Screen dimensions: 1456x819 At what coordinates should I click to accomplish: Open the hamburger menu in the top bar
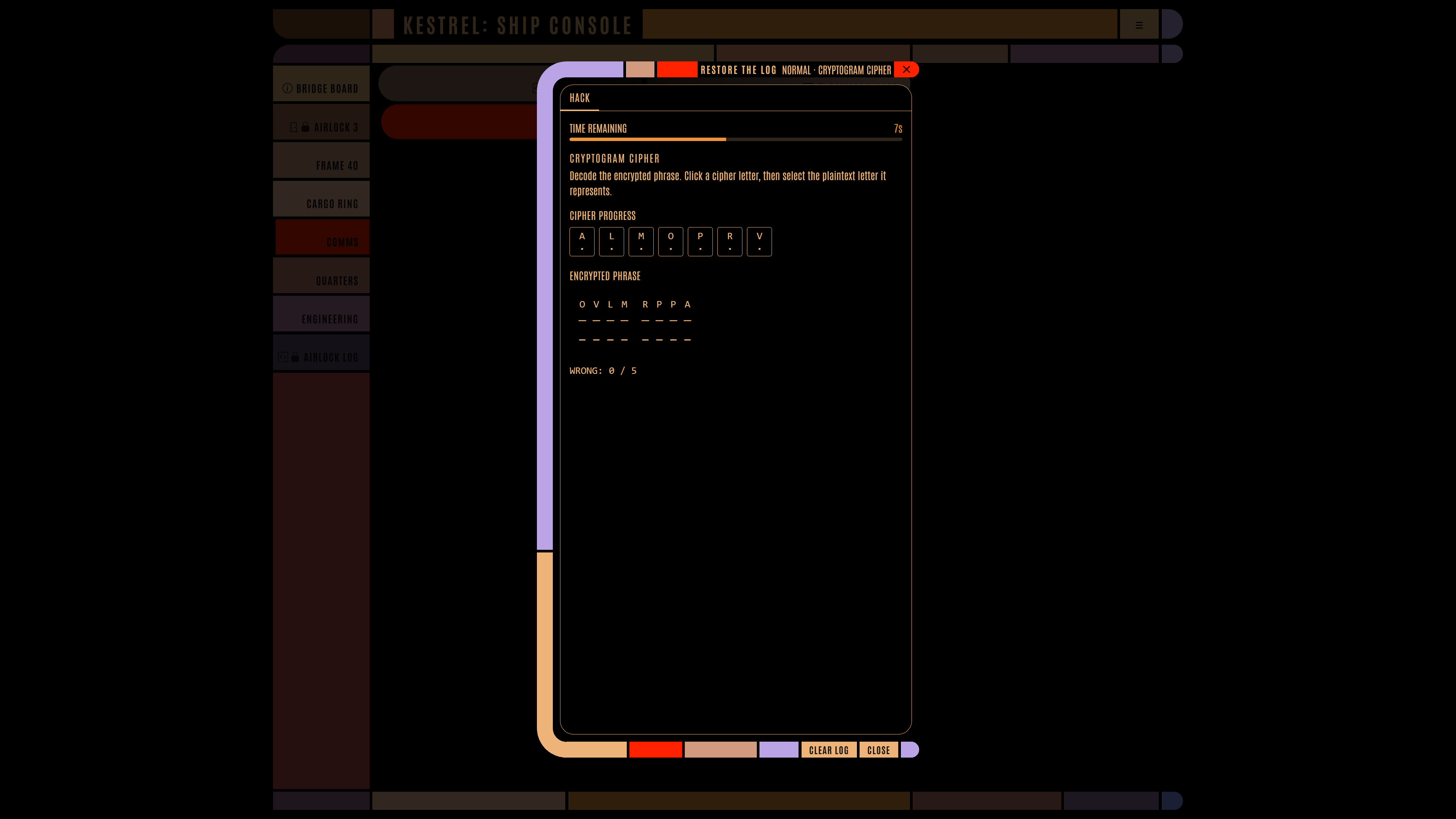[x=1139, y=25]
